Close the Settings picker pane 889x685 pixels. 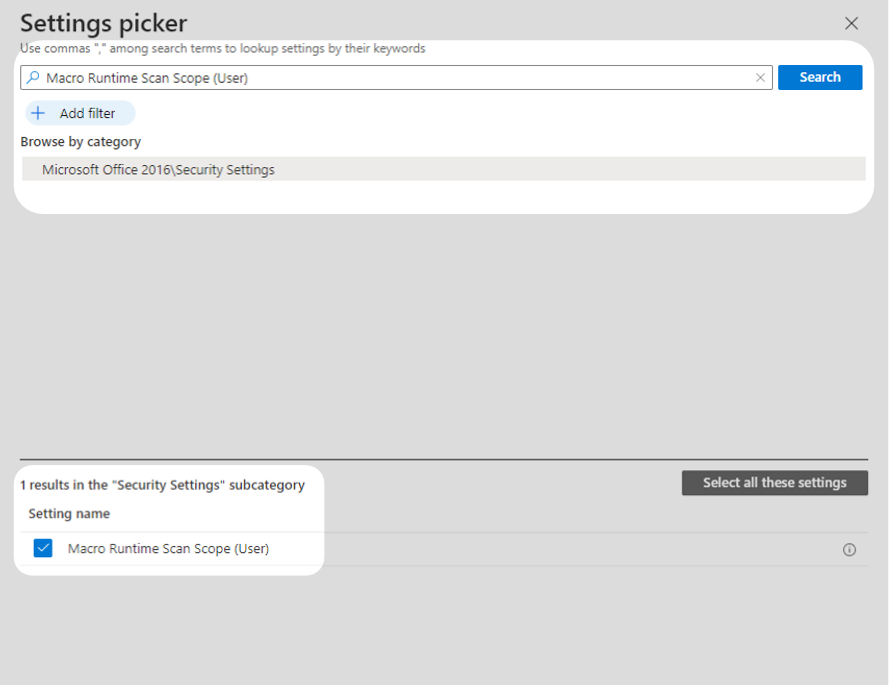point(851,23)
